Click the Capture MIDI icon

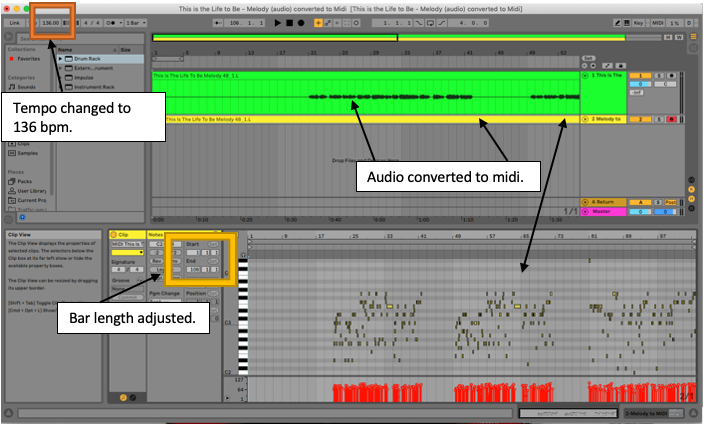346,23
